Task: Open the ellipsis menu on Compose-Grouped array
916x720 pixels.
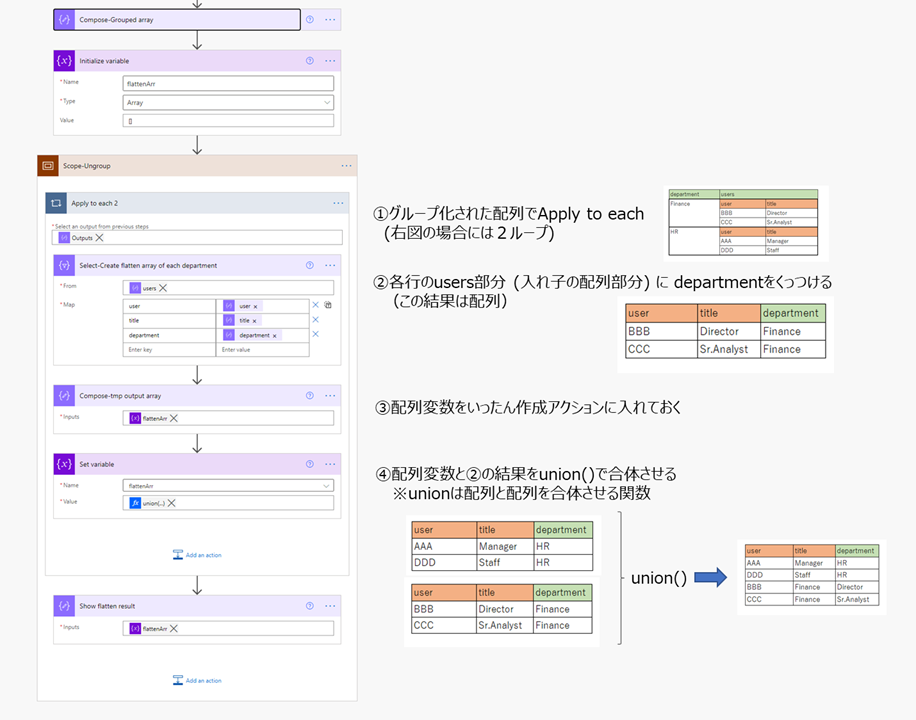Action: [x=329, y=20]
